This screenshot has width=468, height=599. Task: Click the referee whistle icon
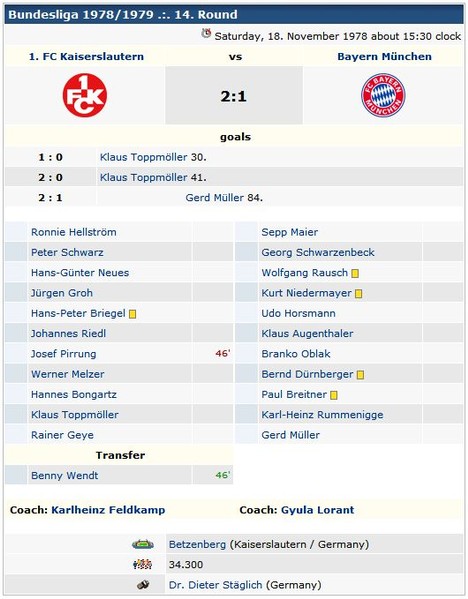pyautogui.click(x=143, y=584)
